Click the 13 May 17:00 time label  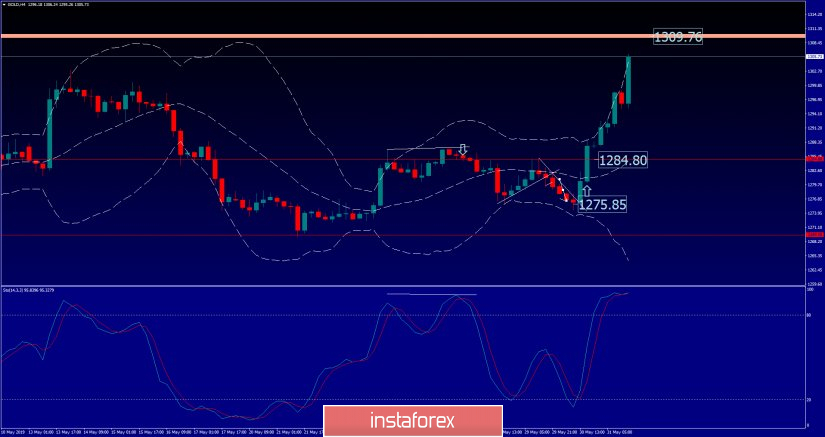(x=68, y=432)
